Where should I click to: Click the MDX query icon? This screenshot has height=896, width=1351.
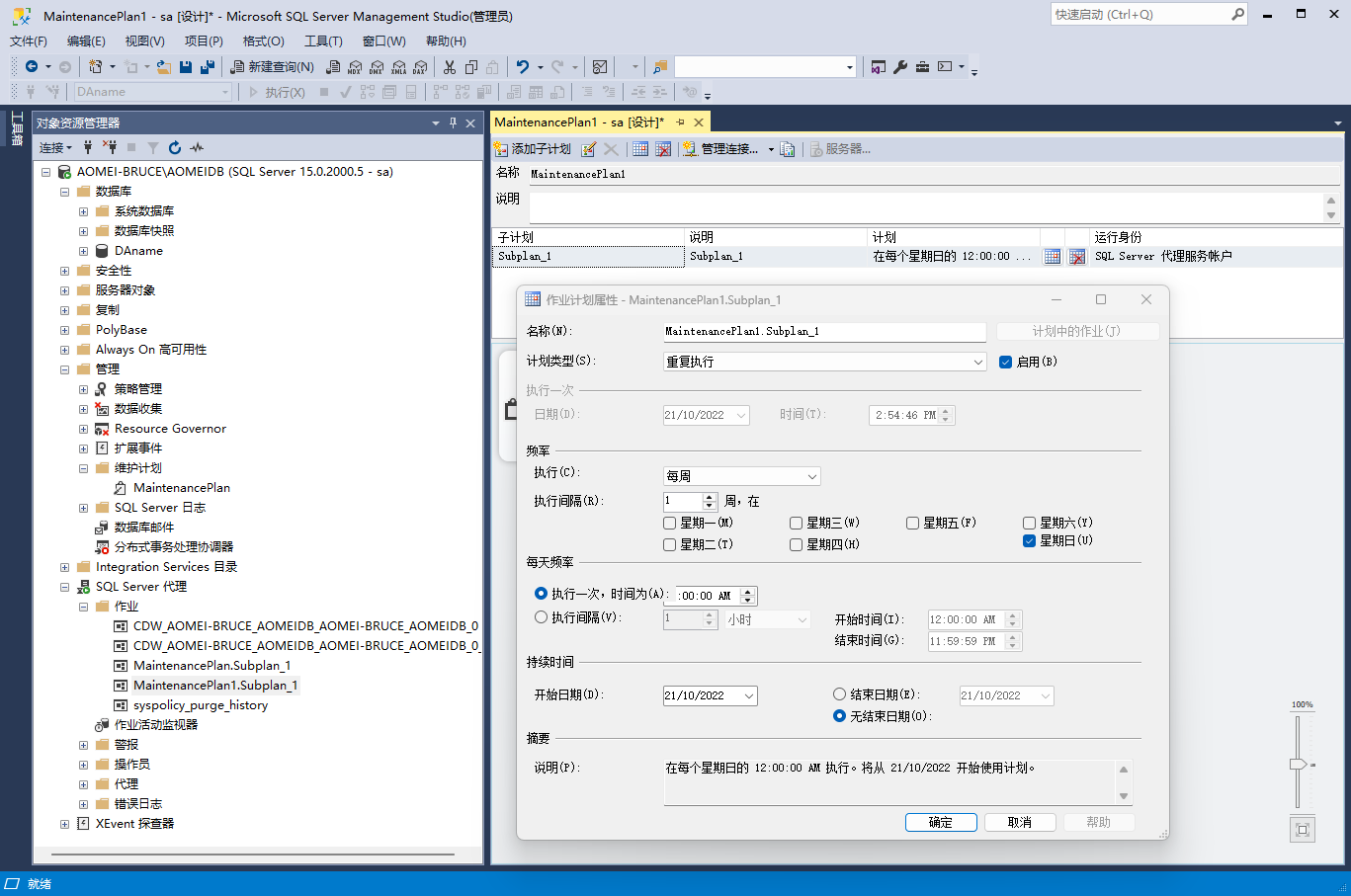[x=355, y=66]
